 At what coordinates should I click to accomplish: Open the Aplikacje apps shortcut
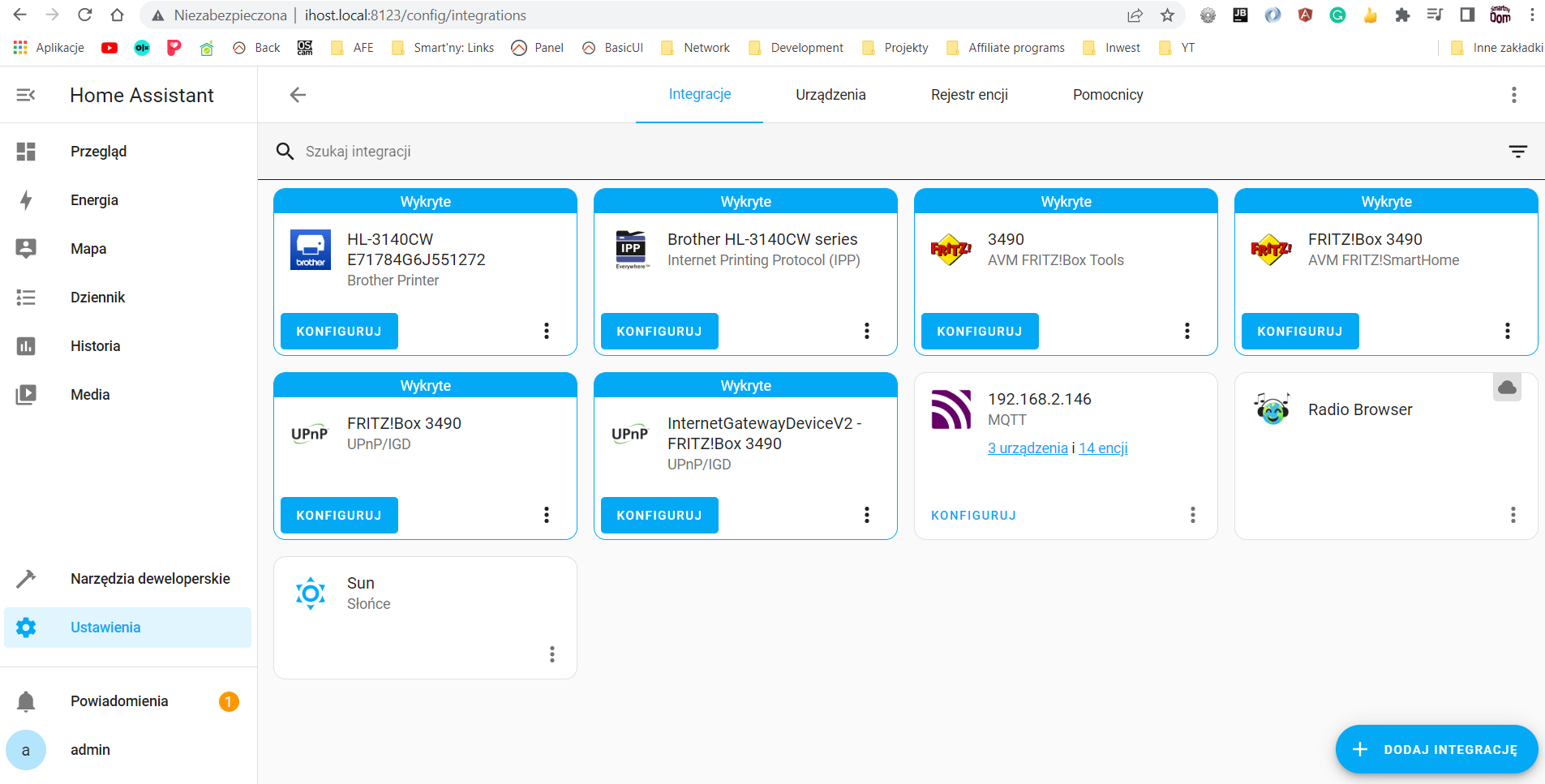pyautogui.click(x=49, y=48)
